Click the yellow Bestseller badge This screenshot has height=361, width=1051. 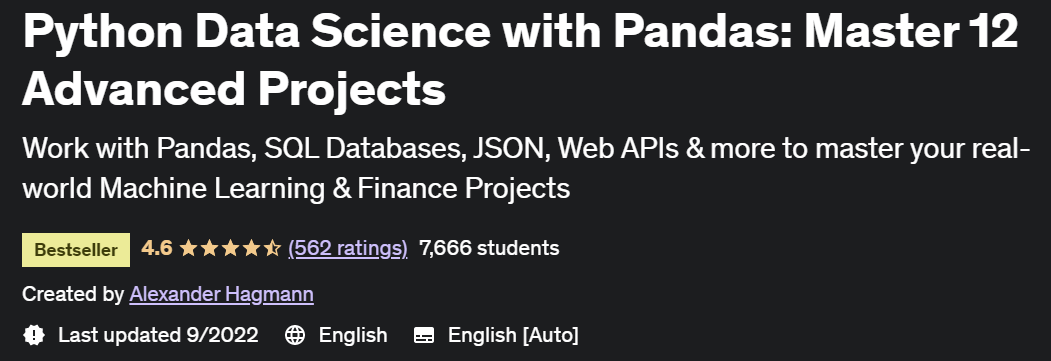[x=76, y=250]
